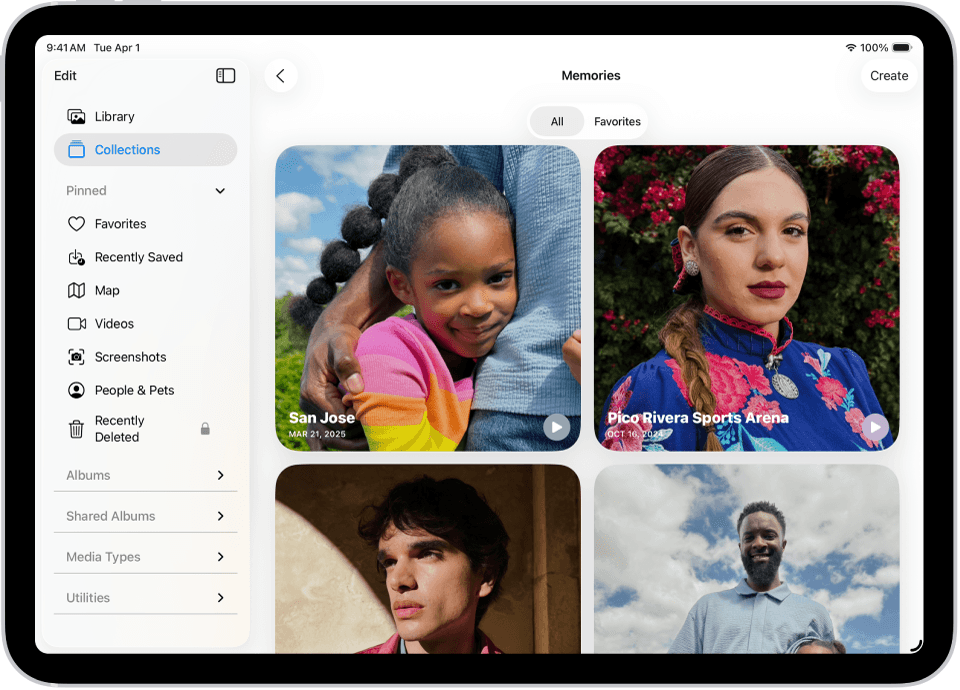The image size is (960, 690).
Task: Click the back arrow button
Action: pos(281,75)
